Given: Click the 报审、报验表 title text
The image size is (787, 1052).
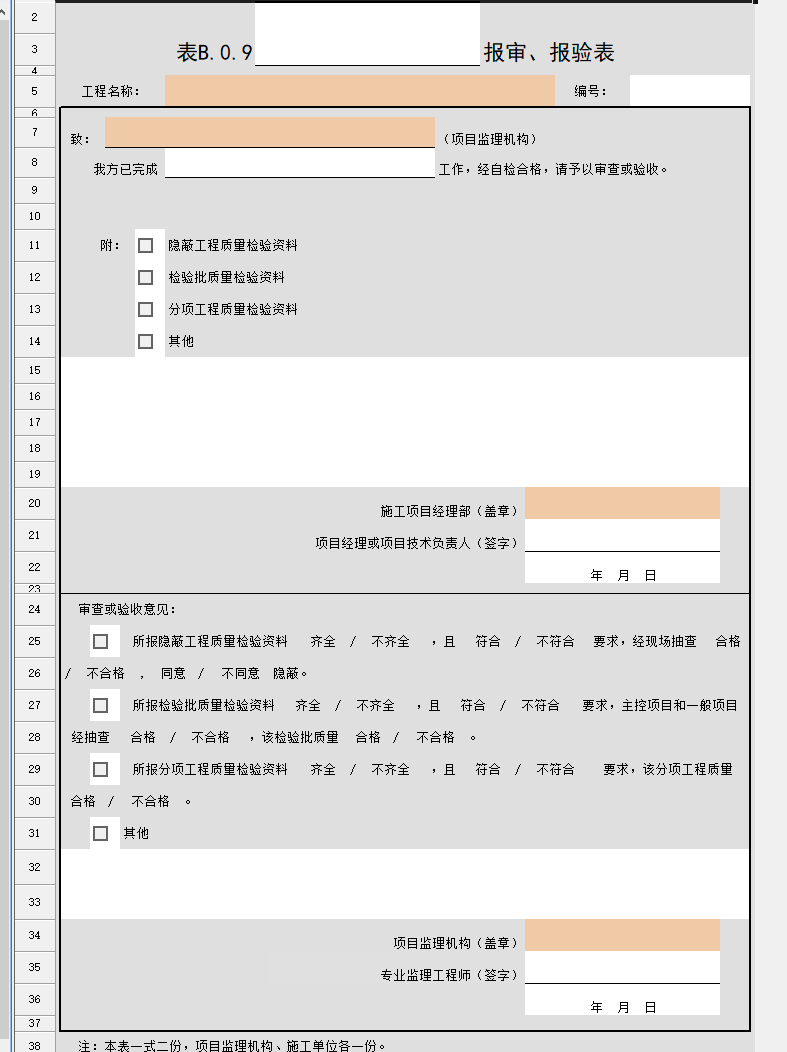Looking at the screenshot, I should pos(549,52).
